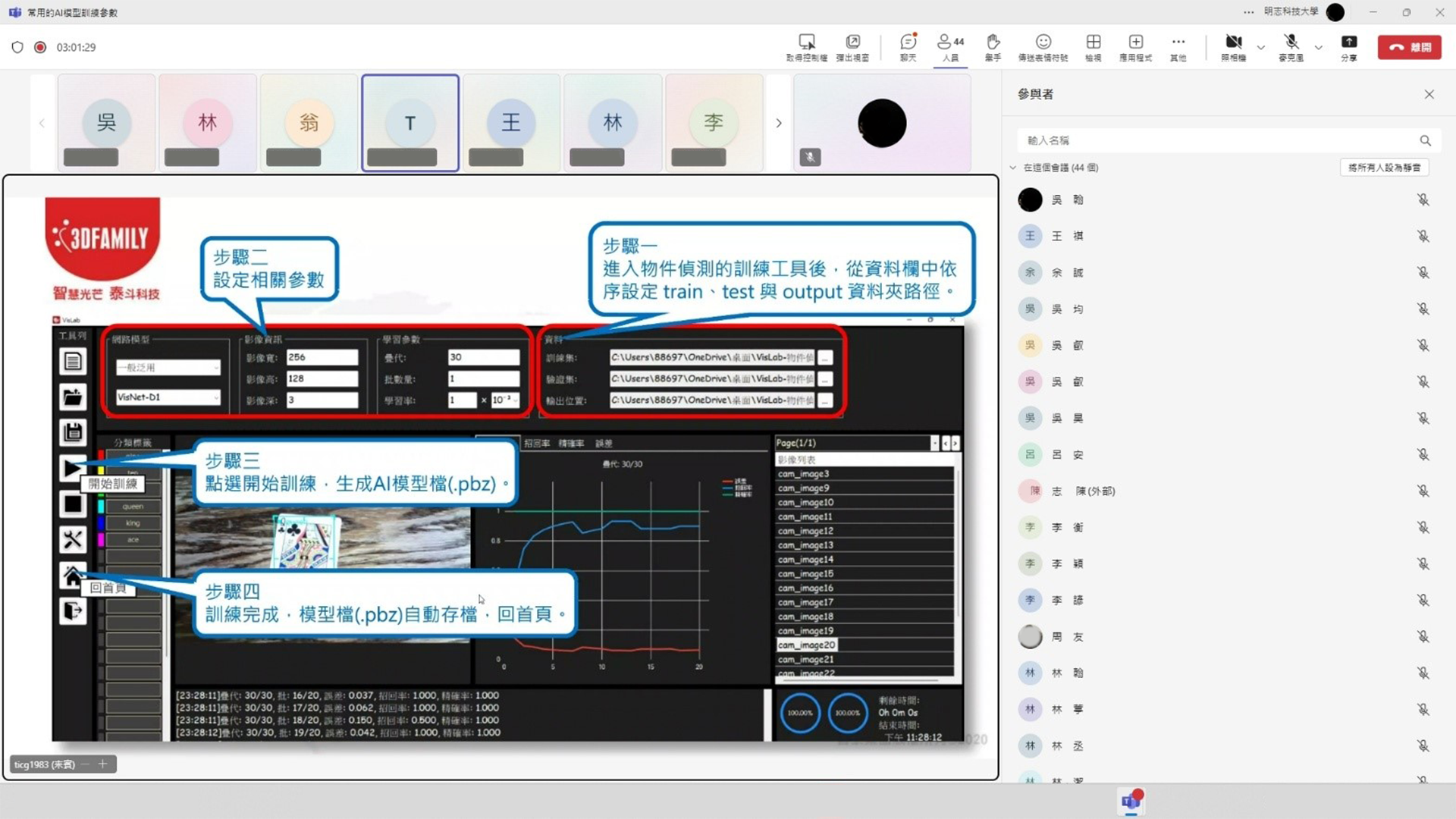Show next participant video thumbnails arrow

point(778,123)
